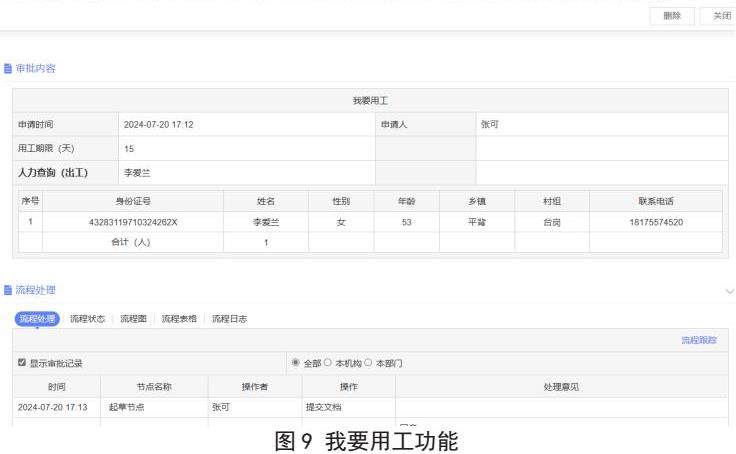The width and height of the screenshot is (736, 454).
Task: Select the 流程处理 tab
Action: [38, 319]
